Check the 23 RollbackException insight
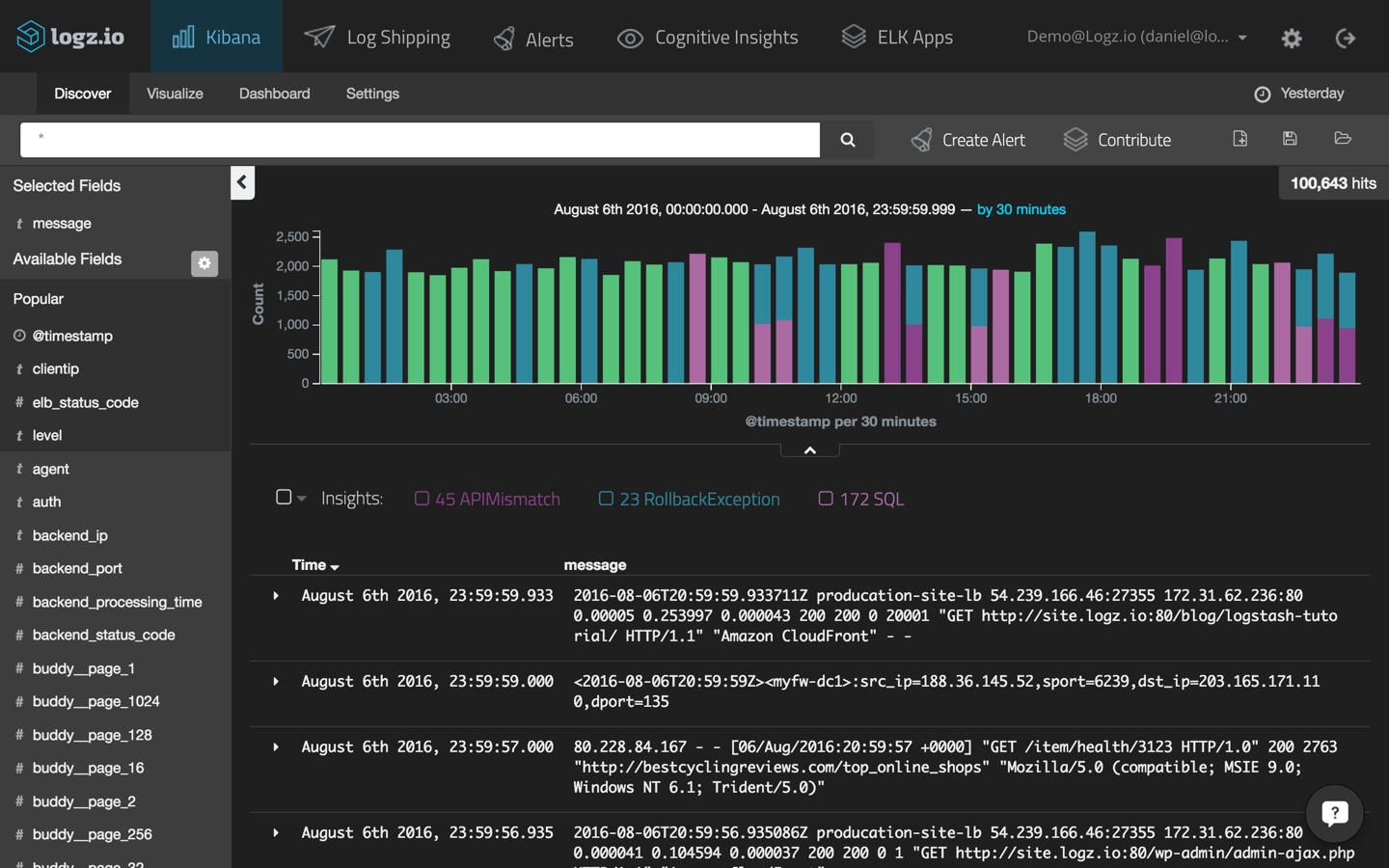Viewport: 1389px width, 868px height. [606, 499]
